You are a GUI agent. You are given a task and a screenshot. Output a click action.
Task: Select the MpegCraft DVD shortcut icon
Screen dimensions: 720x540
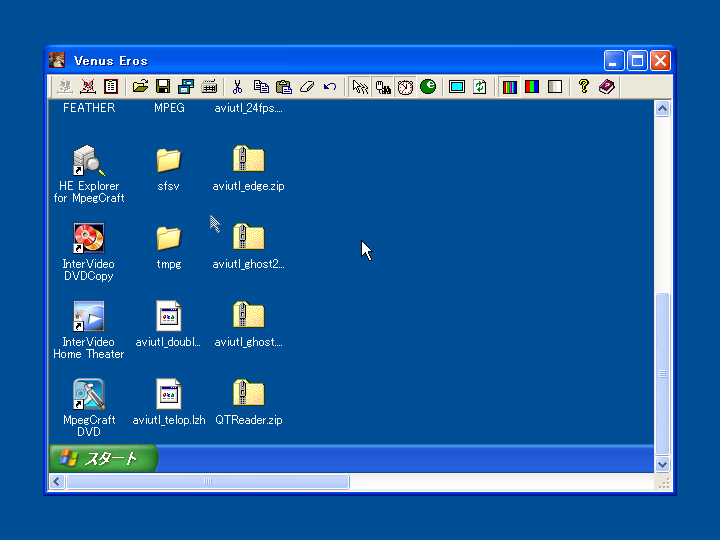(x=89, y=394)
